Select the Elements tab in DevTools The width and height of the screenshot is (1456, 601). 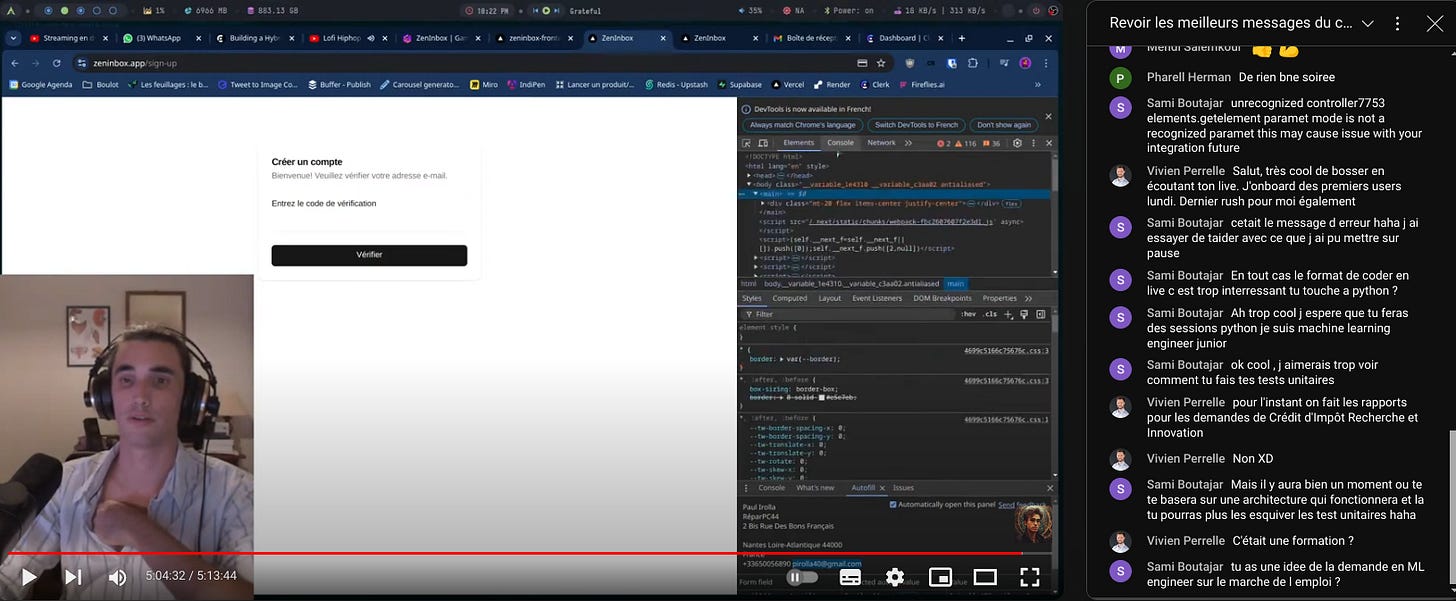pyautogui.click(x=798, y=143)
